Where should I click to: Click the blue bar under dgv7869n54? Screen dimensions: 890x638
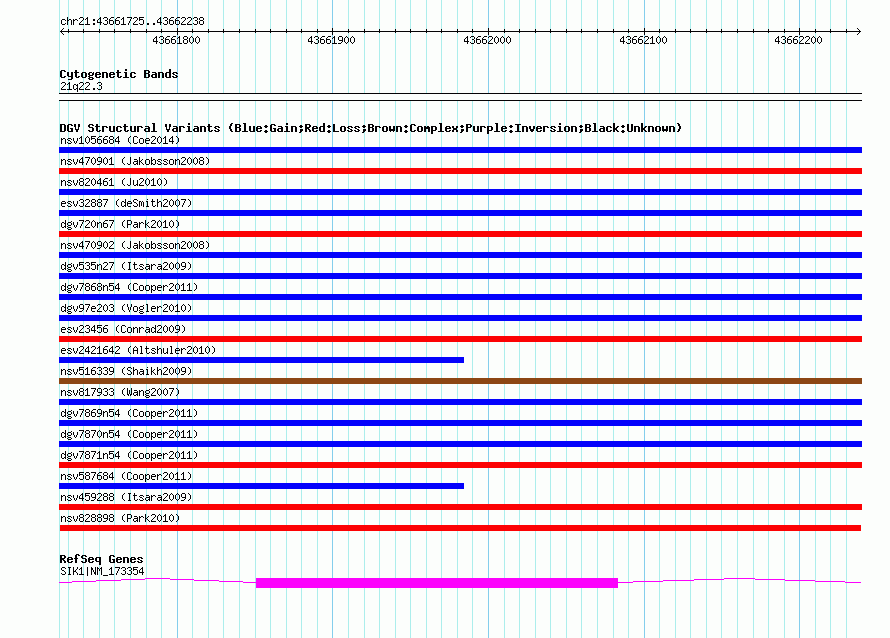(x=460, y=423)
